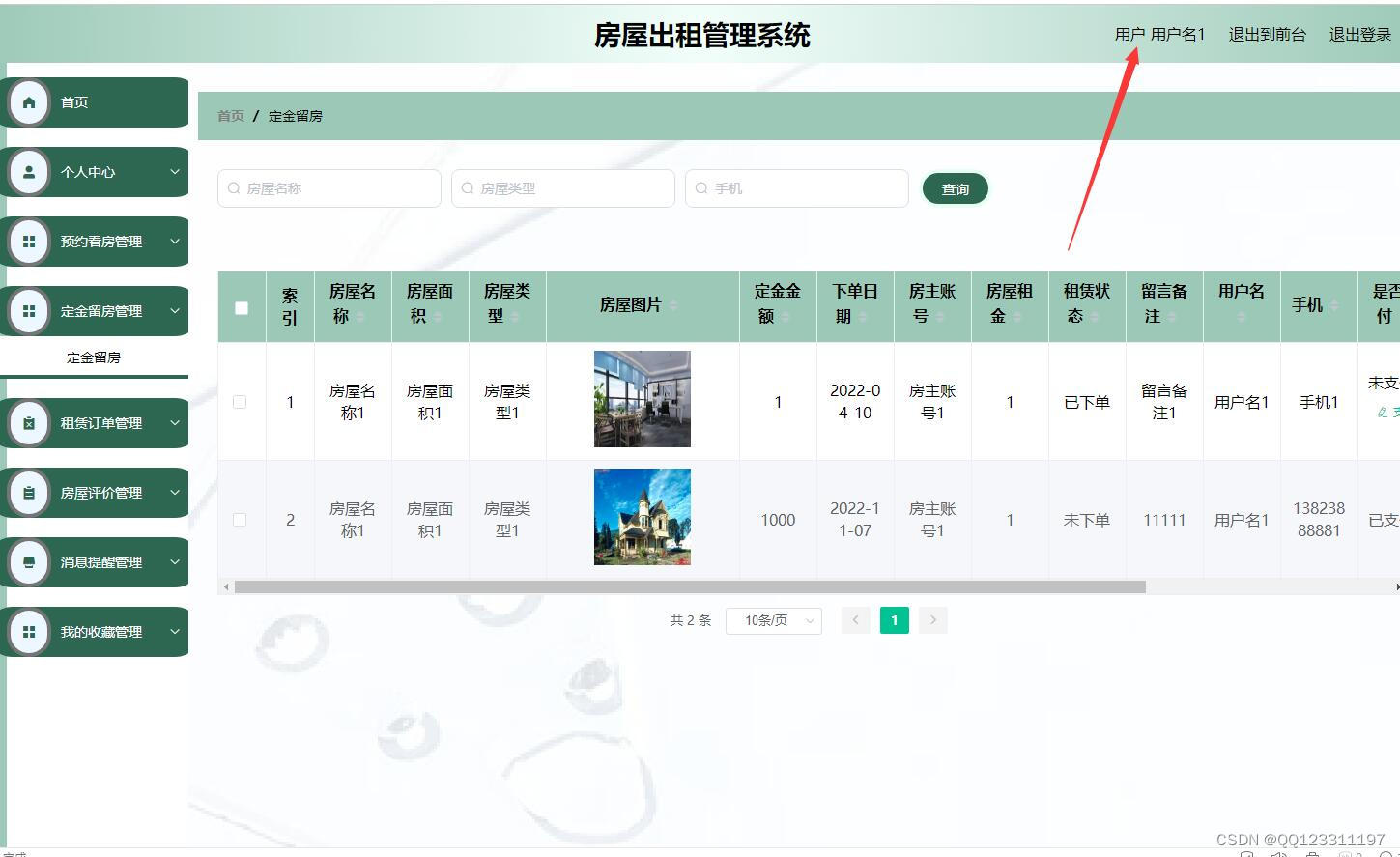Sort by 房屋面积 column arrows
The image size is (1400, 857).
[x=438, y=317]
